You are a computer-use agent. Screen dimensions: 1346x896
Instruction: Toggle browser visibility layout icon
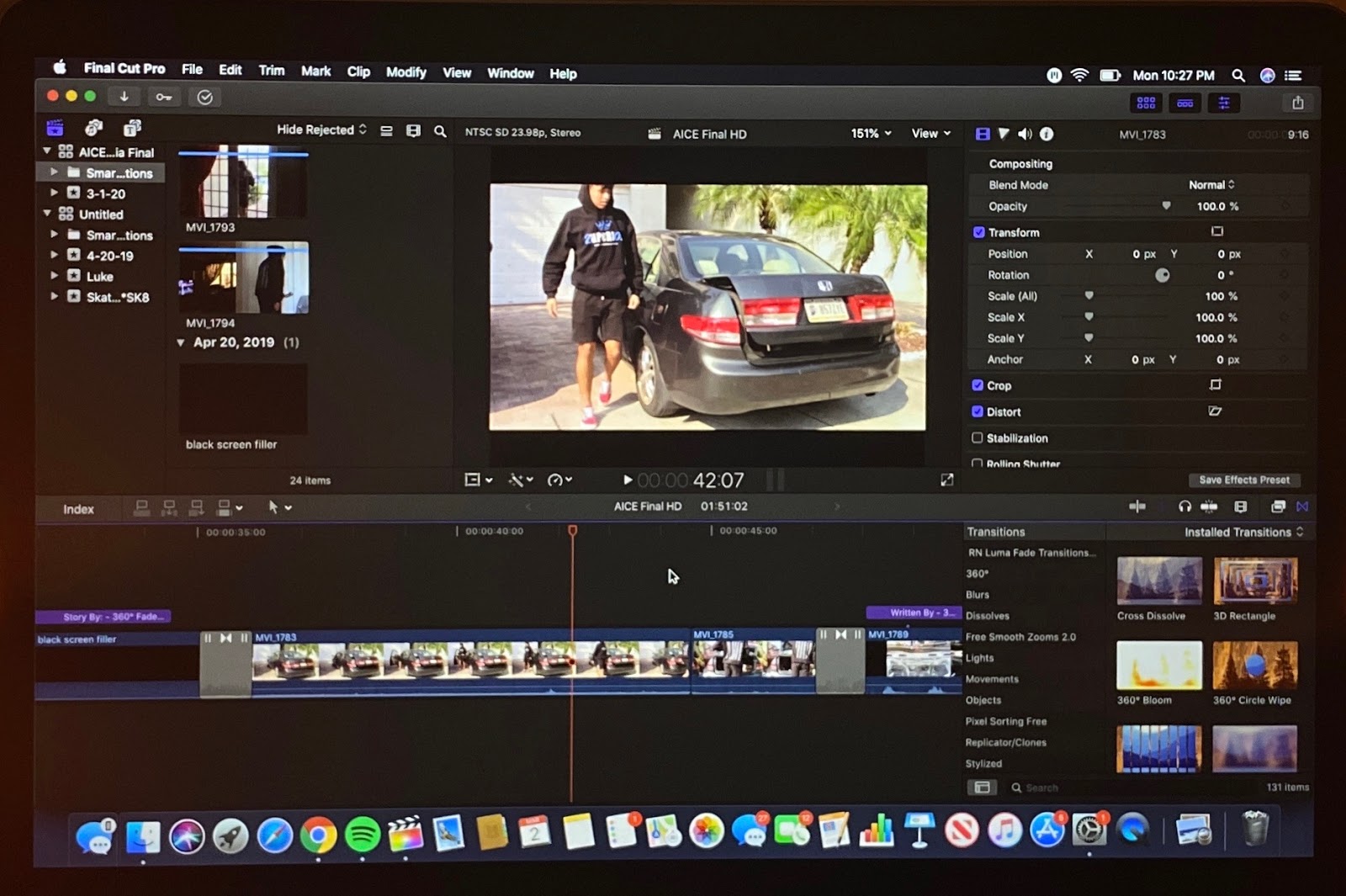click(1146, 103)
